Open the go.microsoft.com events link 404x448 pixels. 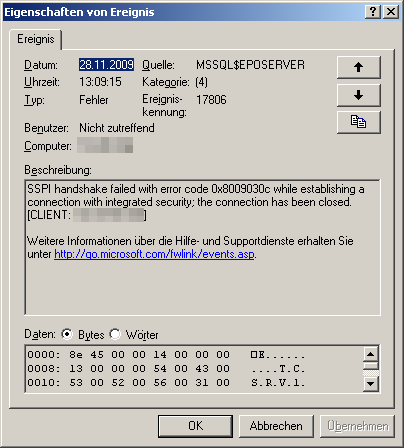point(154,254)
